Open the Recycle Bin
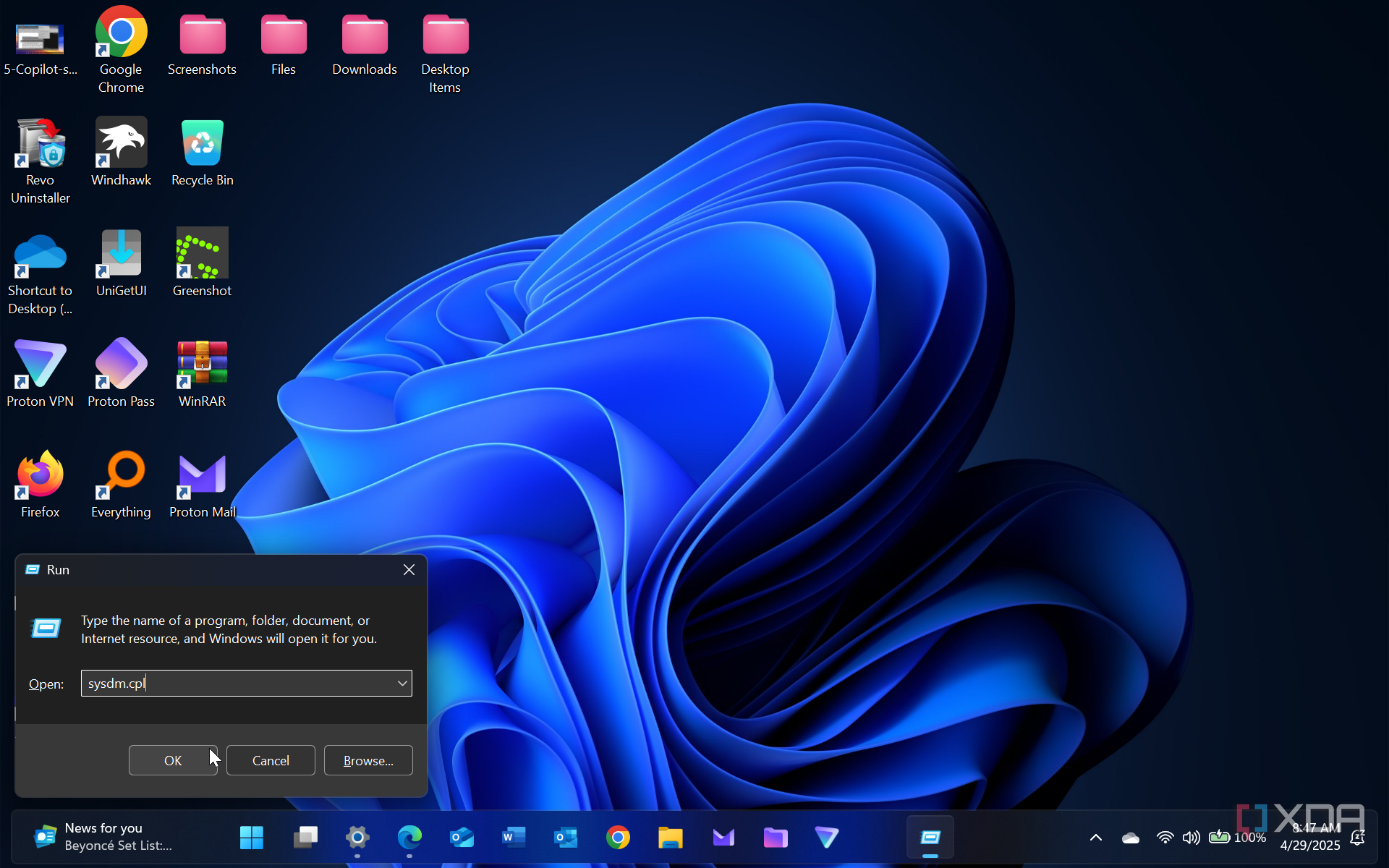The image size is (1389, 868). 203,152
